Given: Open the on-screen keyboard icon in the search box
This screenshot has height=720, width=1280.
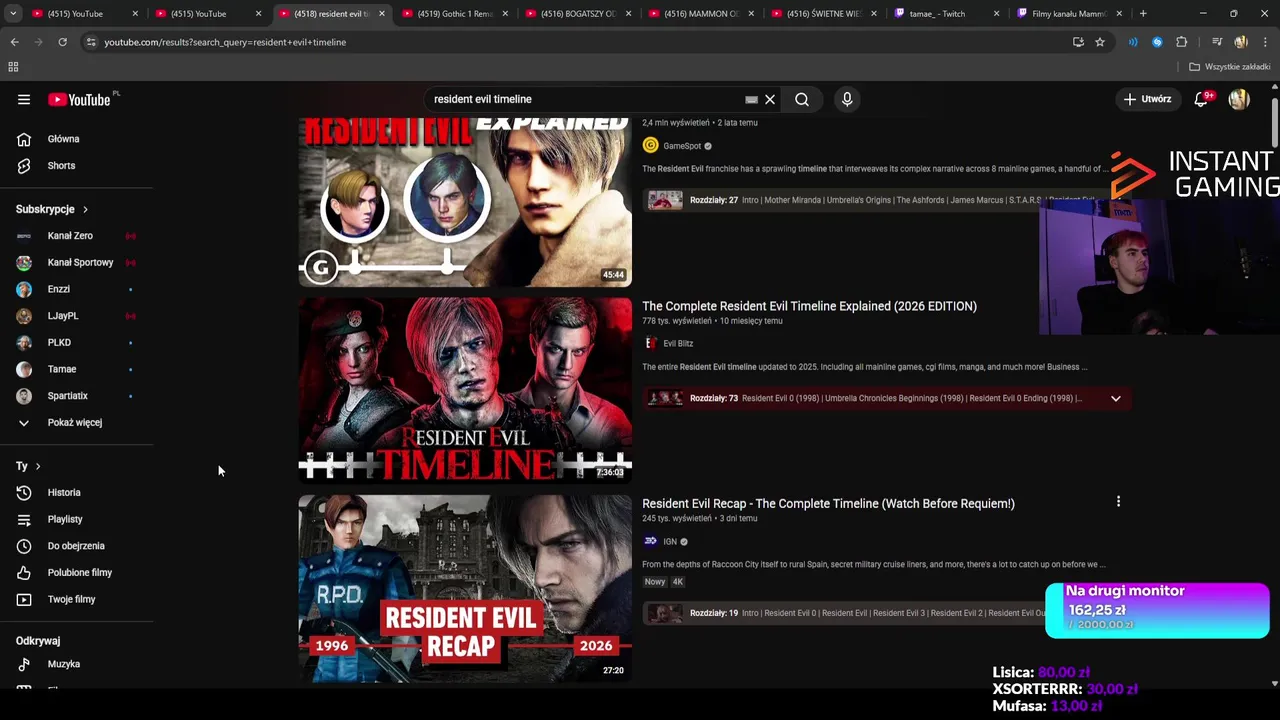Looking at the screenshot, I should (751, 99).
